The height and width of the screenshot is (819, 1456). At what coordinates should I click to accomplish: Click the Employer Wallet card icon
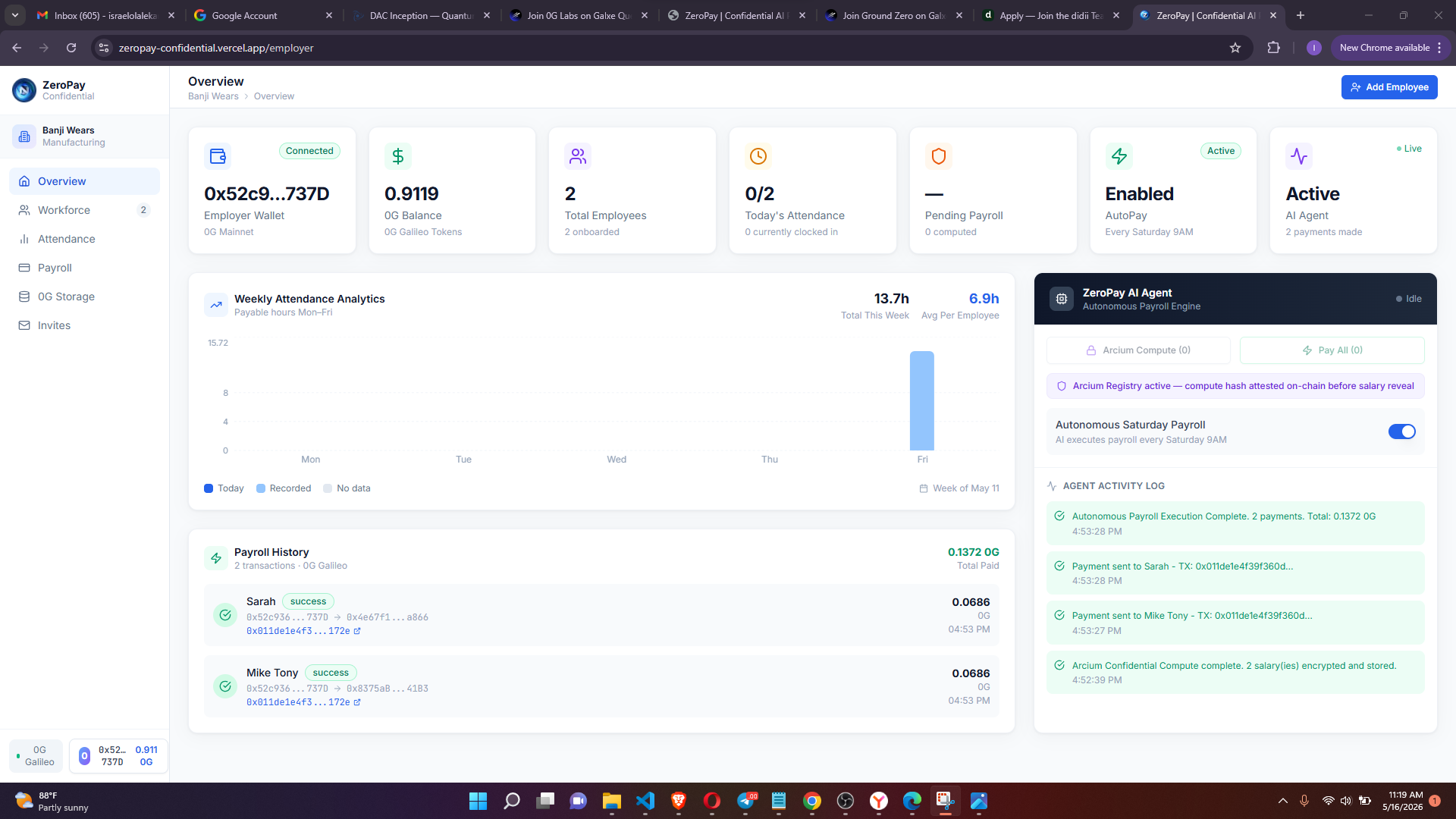point(218,156)
